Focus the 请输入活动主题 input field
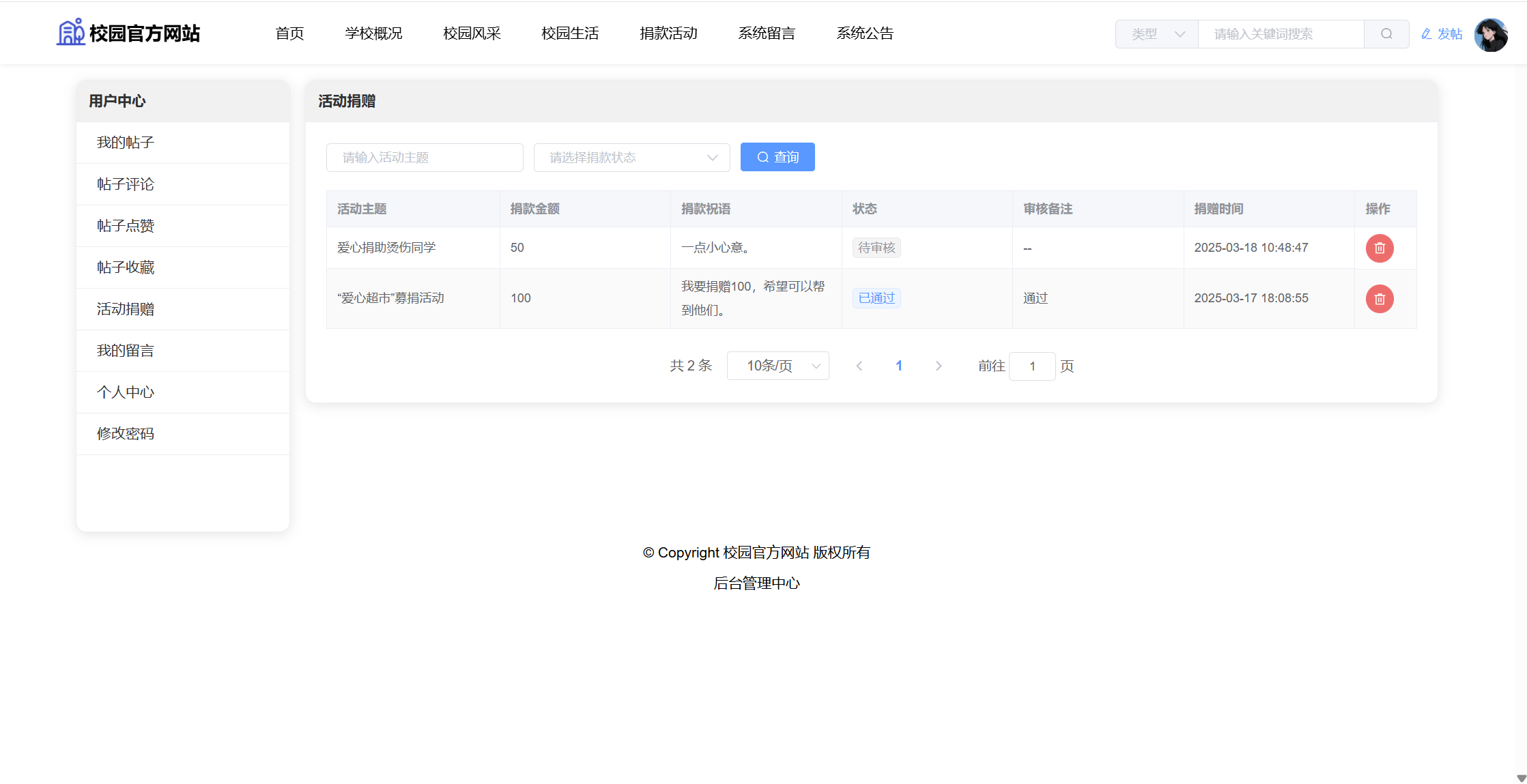Image resolution: width=1527 pixels, height=784 pixels. pyautogui.click(x=425, y=158)
